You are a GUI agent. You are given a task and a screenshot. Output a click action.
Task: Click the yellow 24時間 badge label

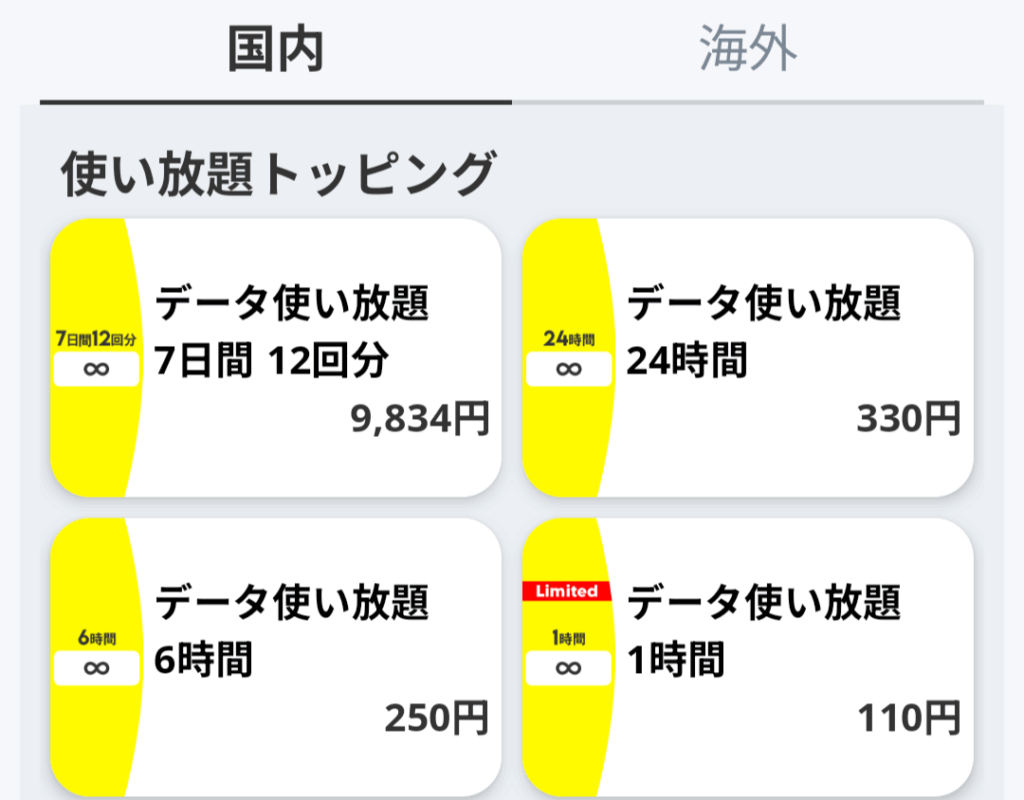569,339
